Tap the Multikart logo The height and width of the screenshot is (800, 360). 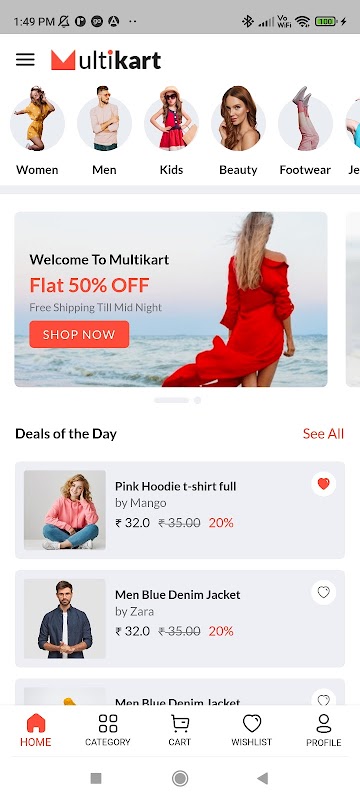tap(106, 60)
